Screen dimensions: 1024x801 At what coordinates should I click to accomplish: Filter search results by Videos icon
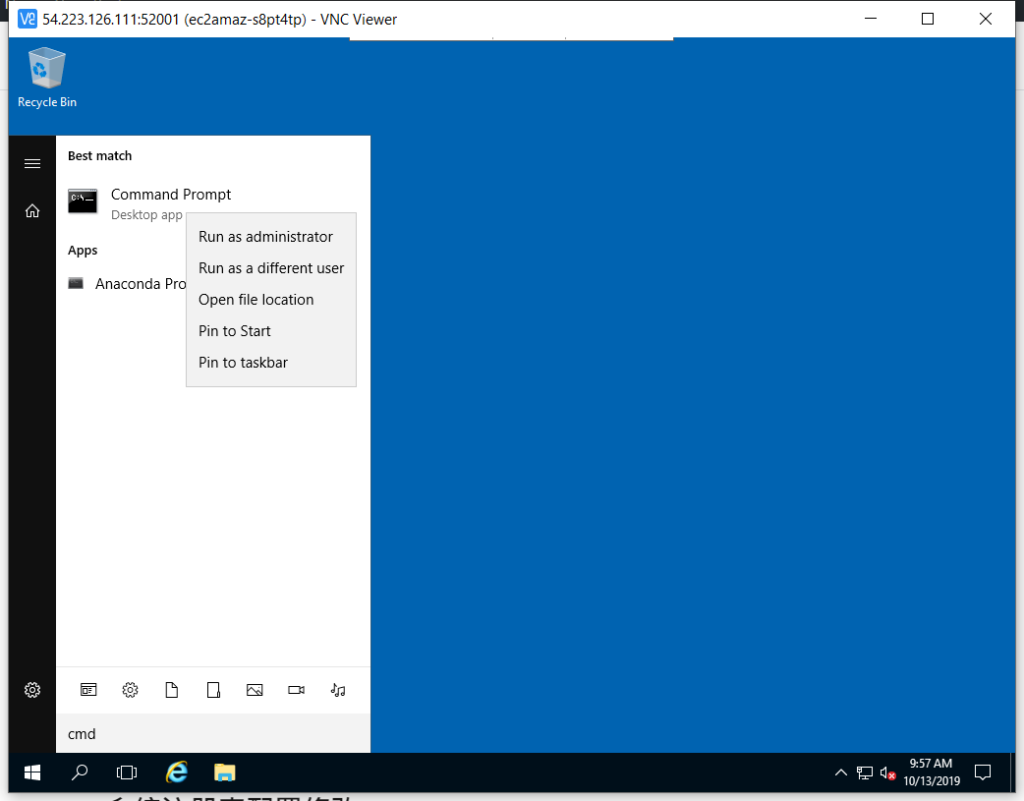click(296, 690)
